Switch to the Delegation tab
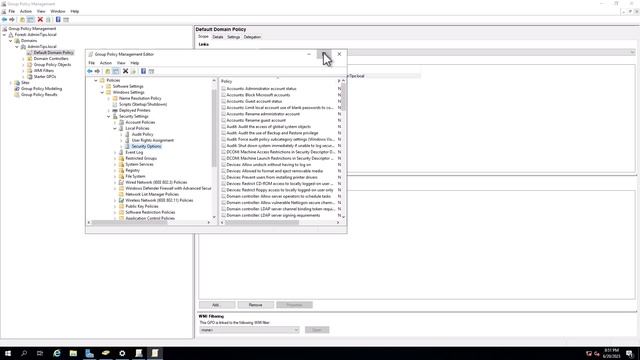This screenshot has height=360, width=640. tap(252, 37)
